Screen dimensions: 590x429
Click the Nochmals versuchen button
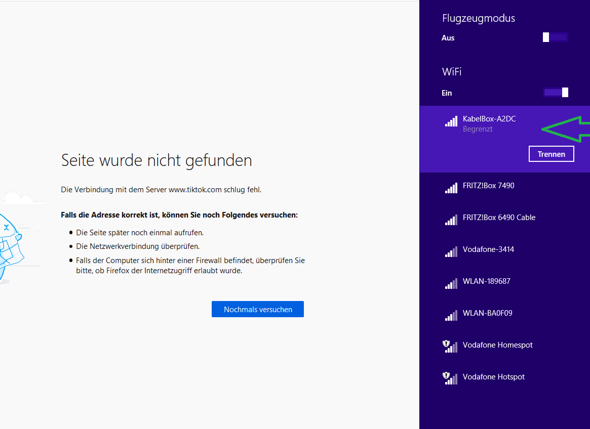tap(258, 309)
